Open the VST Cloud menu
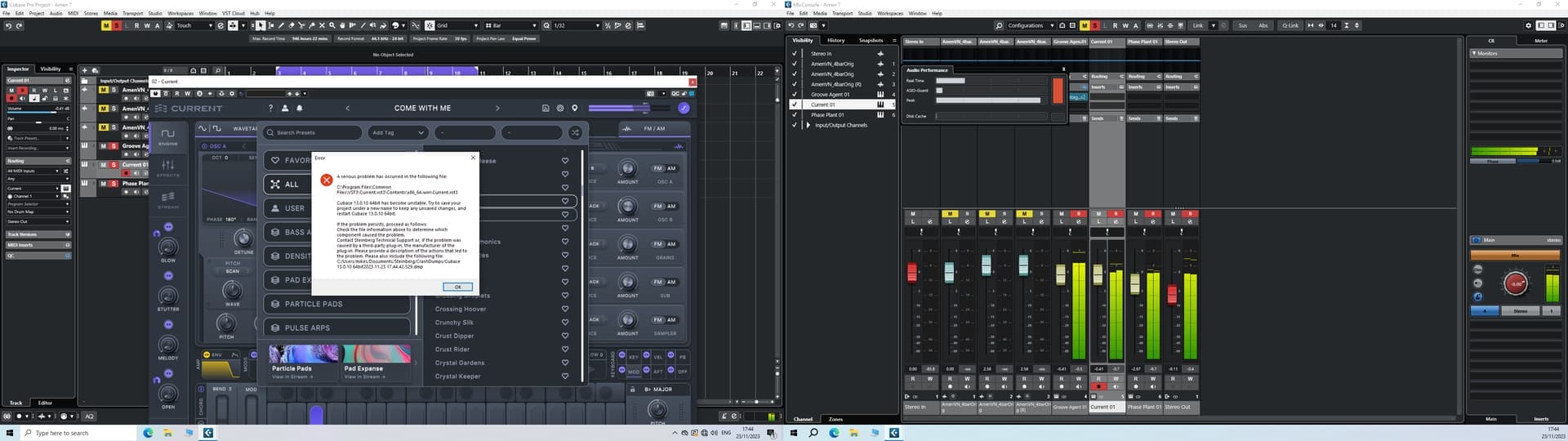Viewport: 1568px width, 441px height. tap(234, 13)
